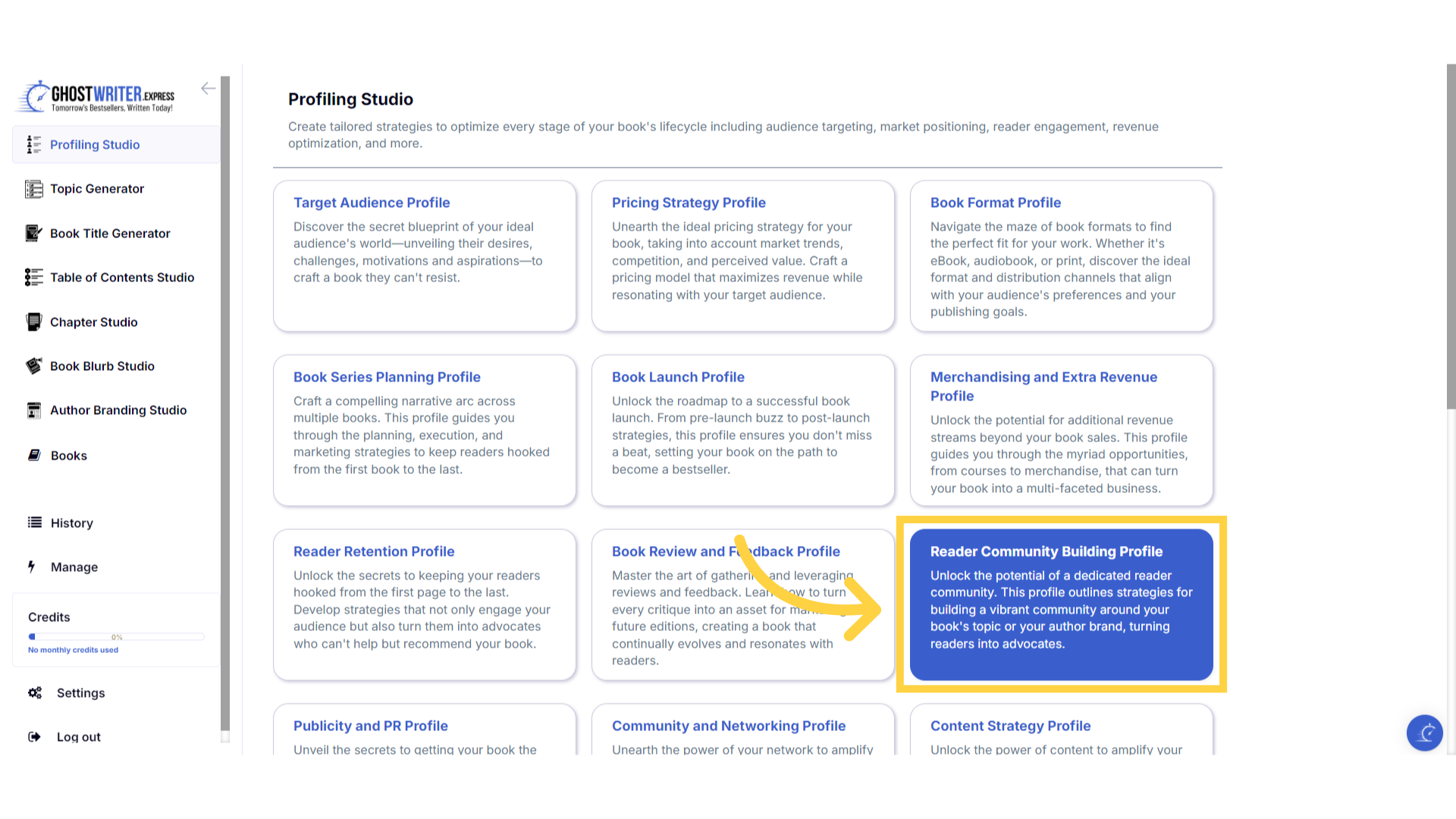Click the floating round chat button
The image size is (1456, 819).
(x=1424, y=733)
